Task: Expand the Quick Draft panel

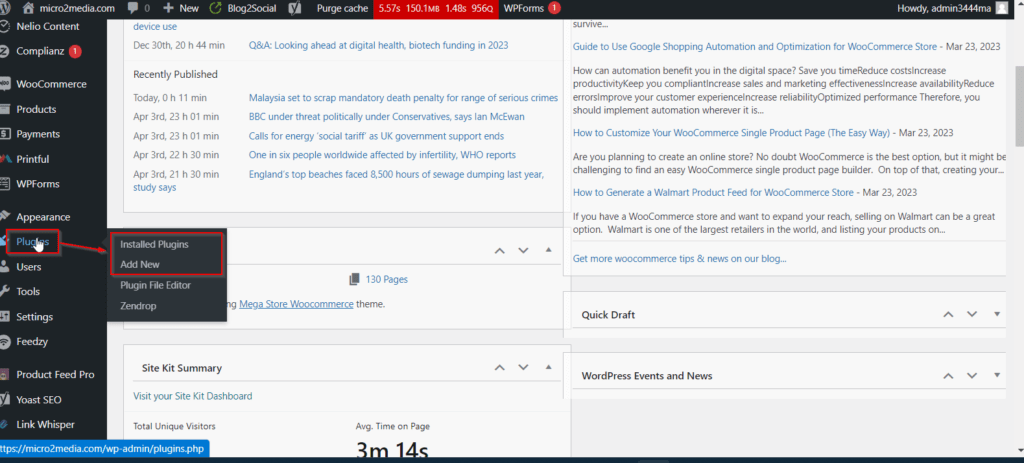Action: pyautogui.click(x=997, y=314)
